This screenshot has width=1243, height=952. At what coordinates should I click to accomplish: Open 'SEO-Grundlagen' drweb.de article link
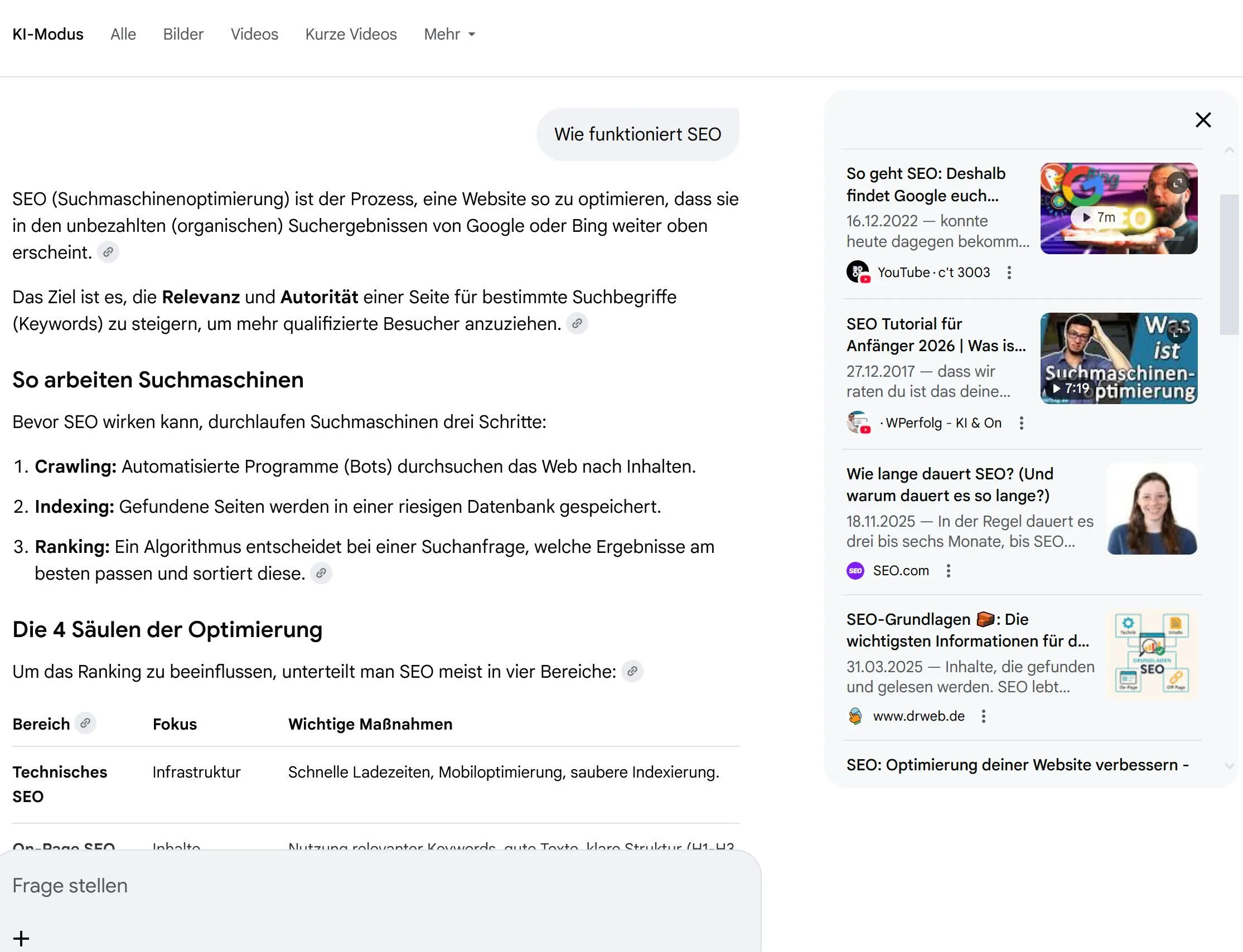968,630
